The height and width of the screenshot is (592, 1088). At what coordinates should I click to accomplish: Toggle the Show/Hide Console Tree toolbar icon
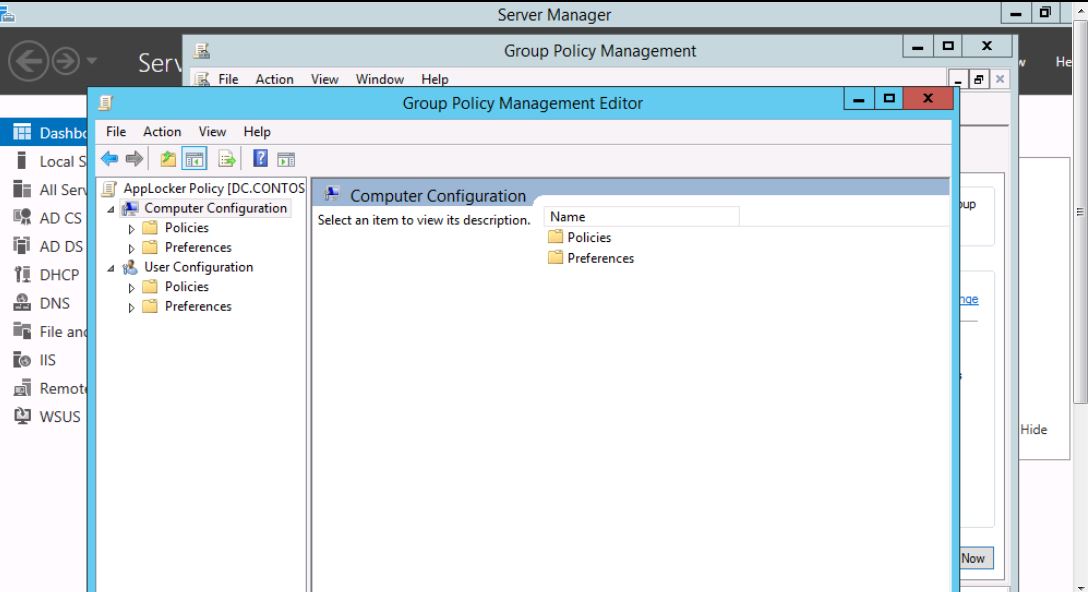coord(194,159)
